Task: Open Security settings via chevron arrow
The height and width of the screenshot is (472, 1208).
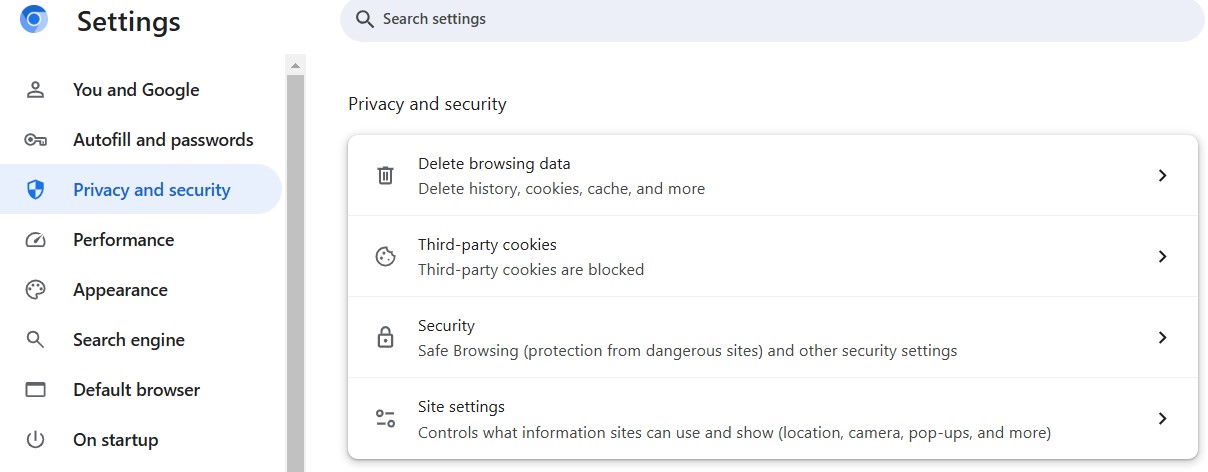Action: click(x=1162, y=338)
